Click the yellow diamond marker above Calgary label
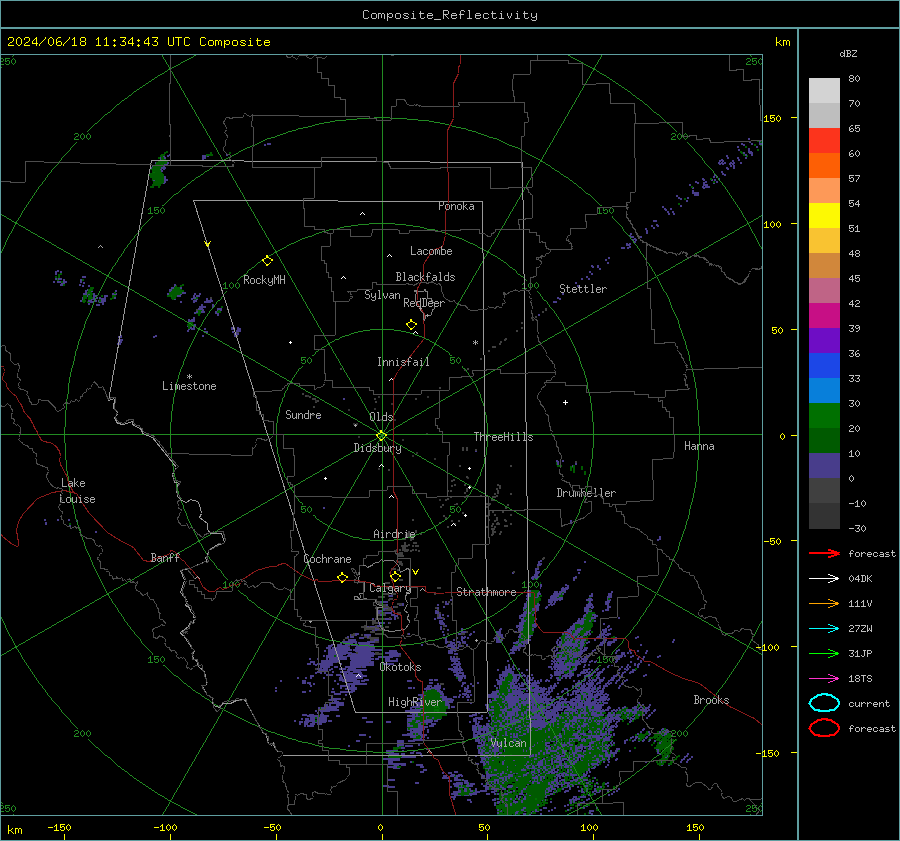 point(395,576)
